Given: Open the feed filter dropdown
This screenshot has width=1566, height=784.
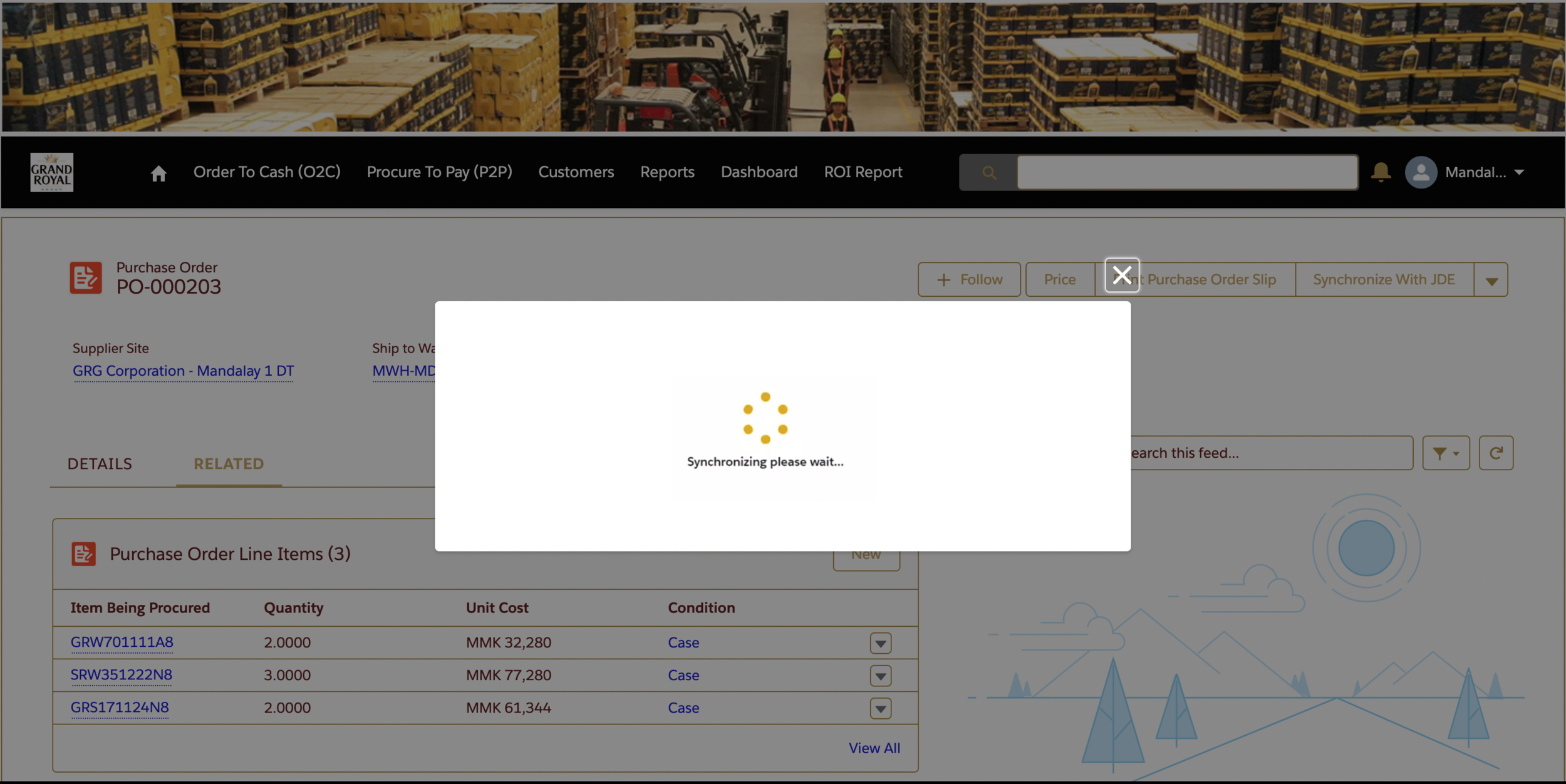Looking at the screenshot, I should [x=1446, y=453].
